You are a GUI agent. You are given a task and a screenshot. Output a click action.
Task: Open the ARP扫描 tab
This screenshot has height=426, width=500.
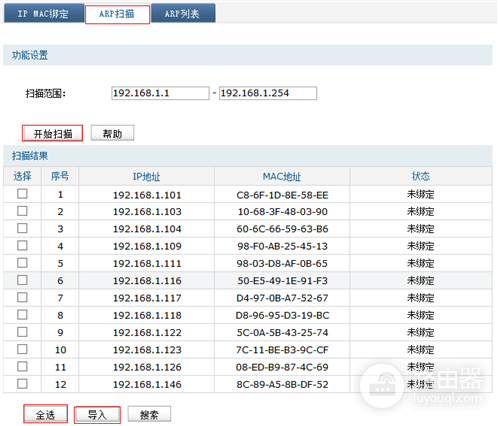117,14
